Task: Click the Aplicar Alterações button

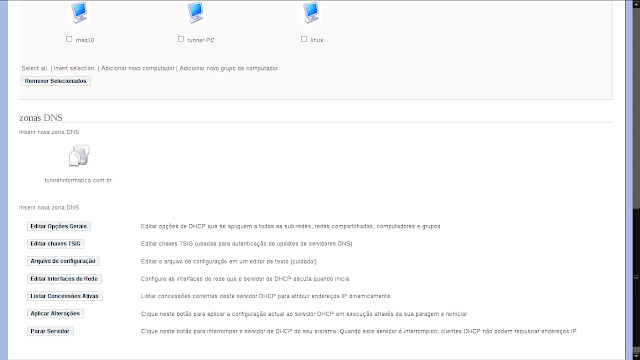Action: (x=55, y=313)
